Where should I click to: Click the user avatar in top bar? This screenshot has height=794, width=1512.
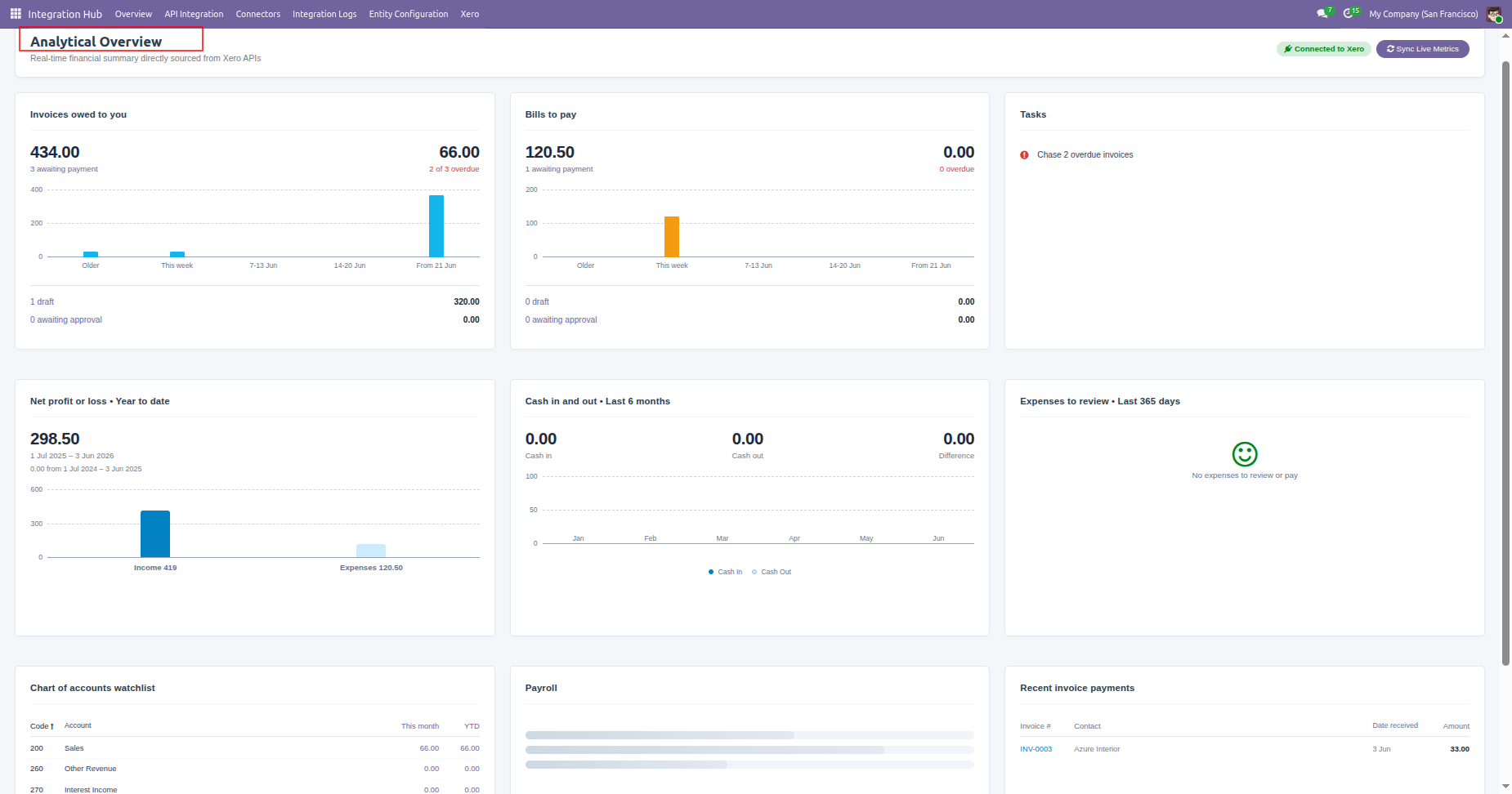(x=1494, y=14)
